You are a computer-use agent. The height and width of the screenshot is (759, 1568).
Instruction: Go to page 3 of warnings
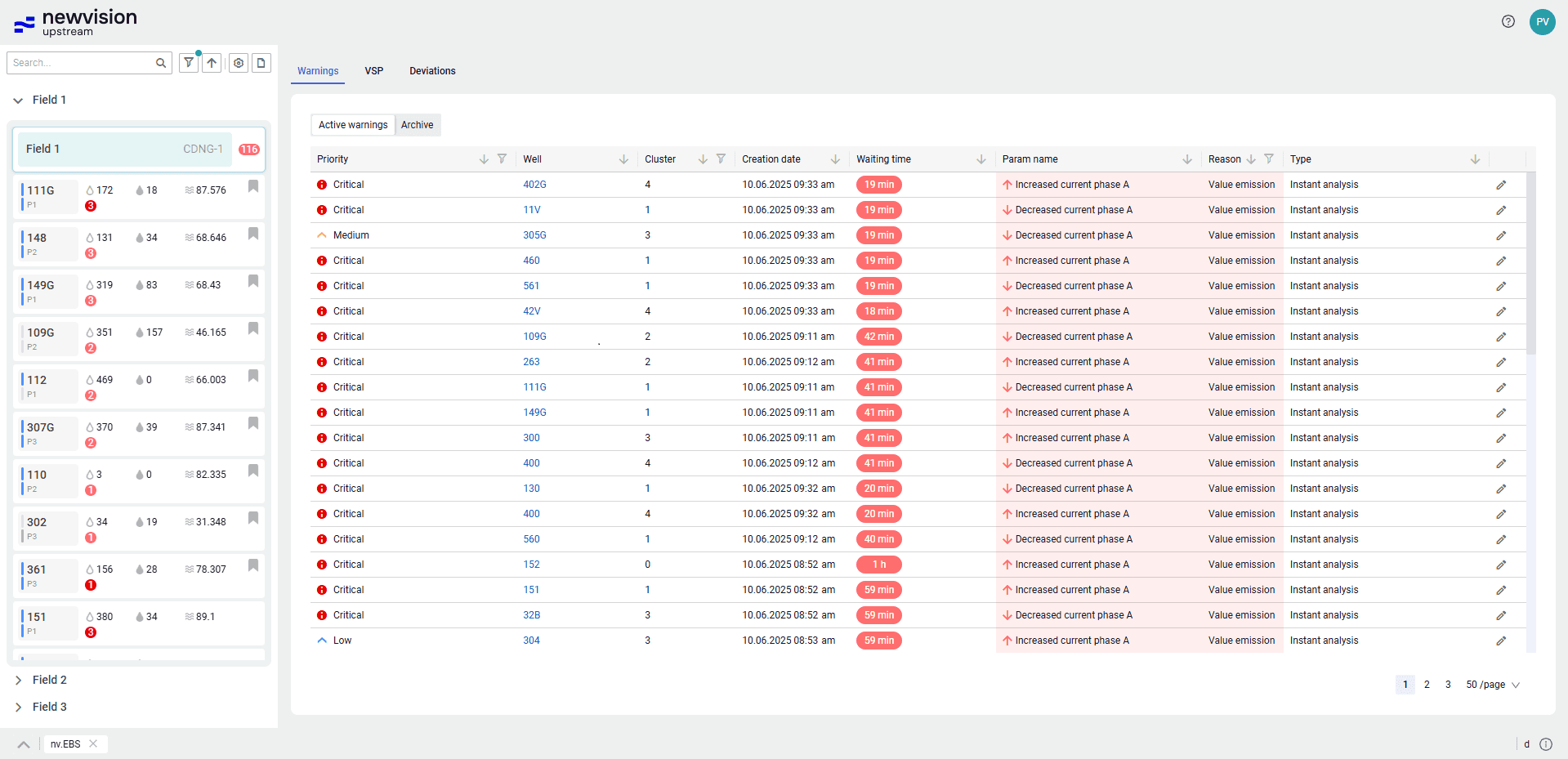click(x=1448, y=685)
